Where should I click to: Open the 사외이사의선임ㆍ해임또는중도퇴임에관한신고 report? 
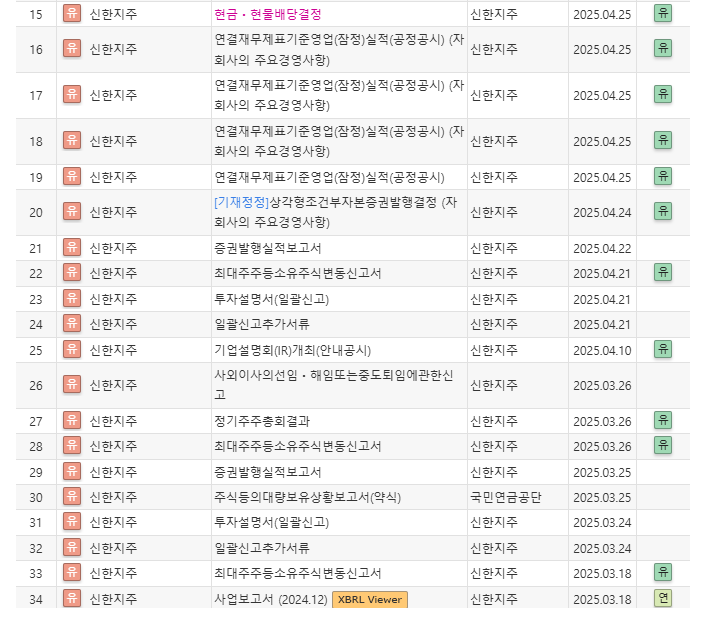pos(334,385)
